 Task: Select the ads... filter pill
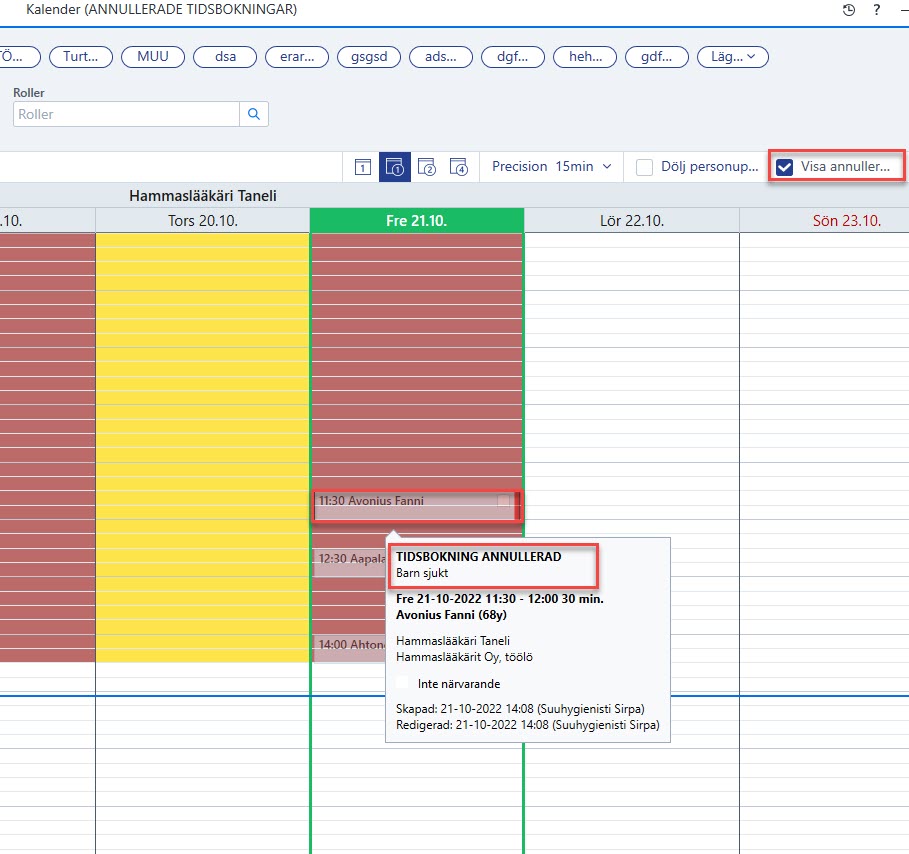(441, 57)
